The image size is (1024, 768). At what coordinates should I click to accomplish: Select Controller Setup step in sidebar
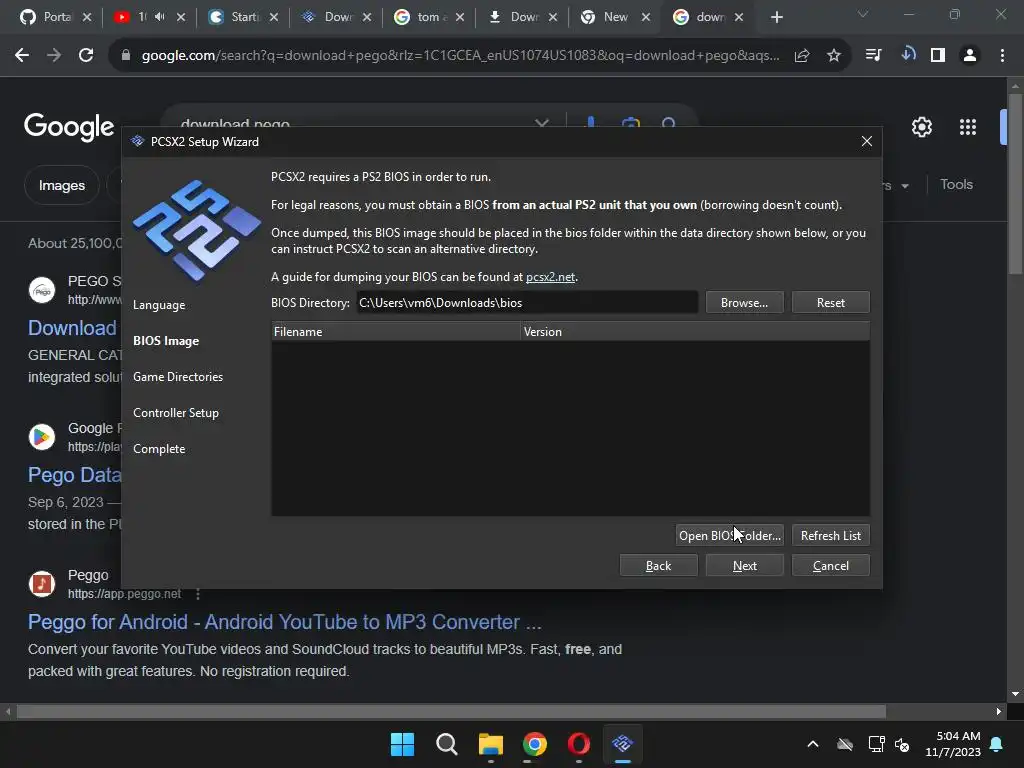(x=176, y=413)
